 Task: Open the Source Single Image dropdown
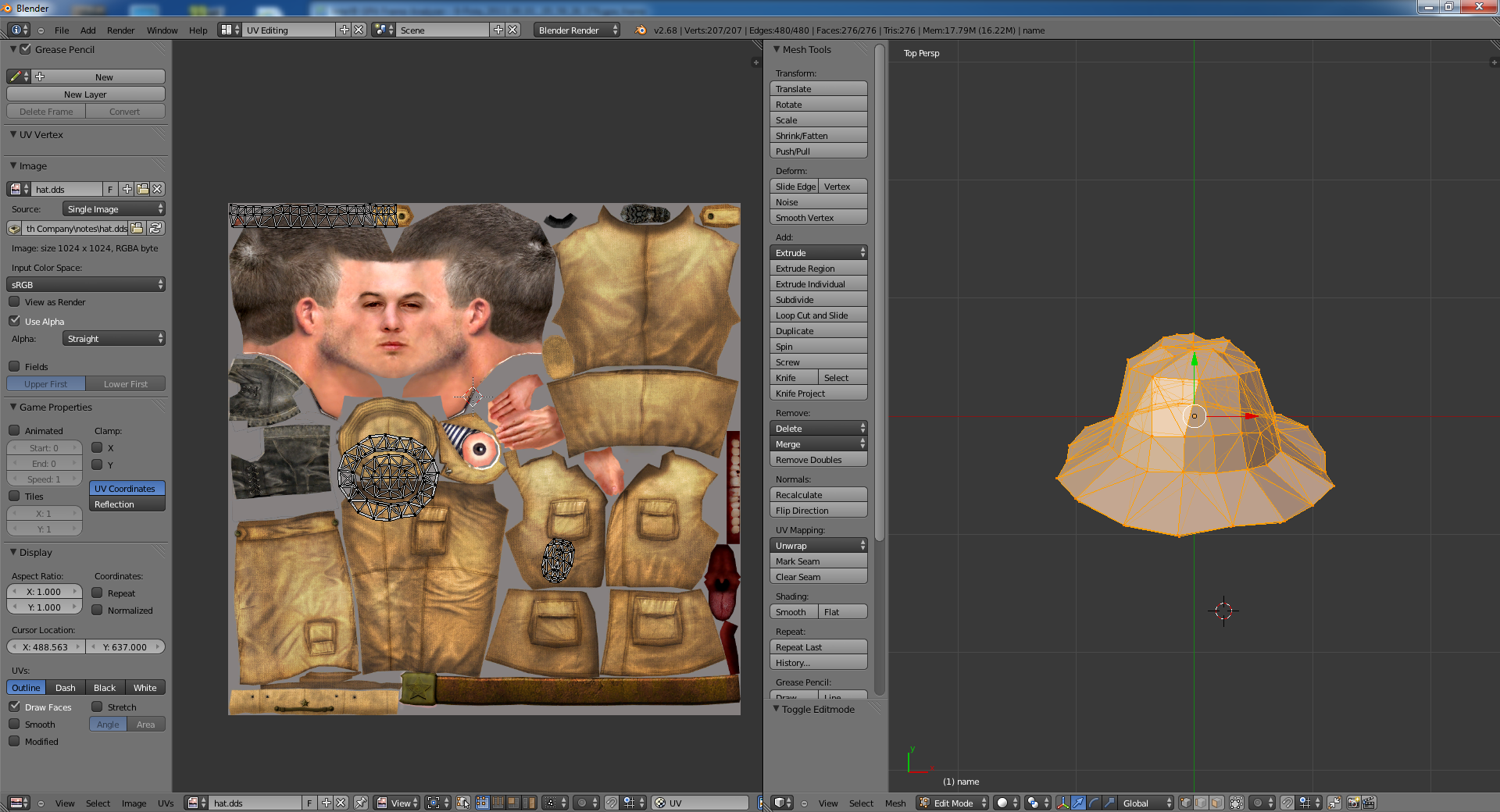point(113,208)
